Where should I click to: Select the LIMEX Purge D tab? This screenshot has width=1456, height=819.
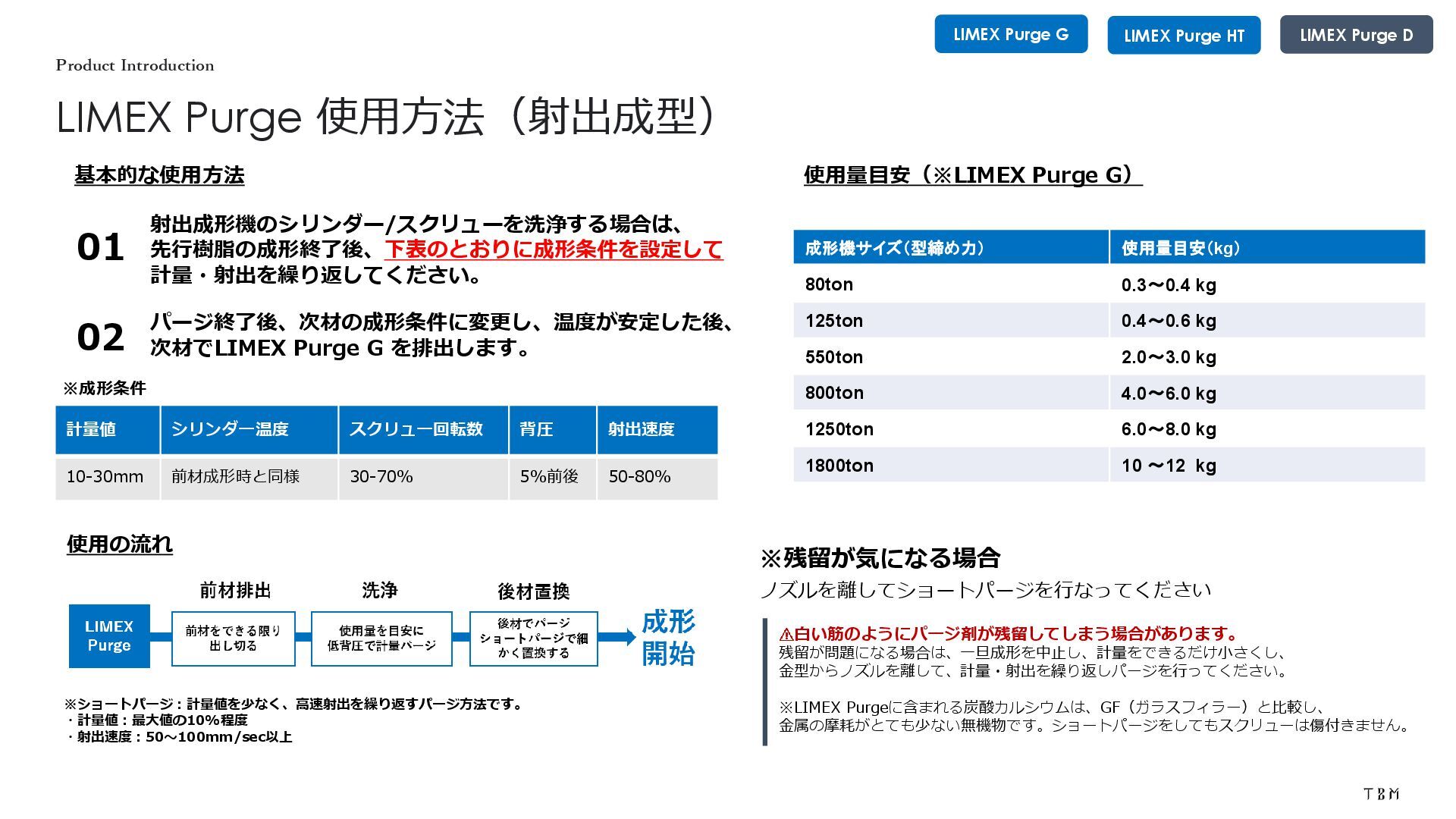(1357, 34)
